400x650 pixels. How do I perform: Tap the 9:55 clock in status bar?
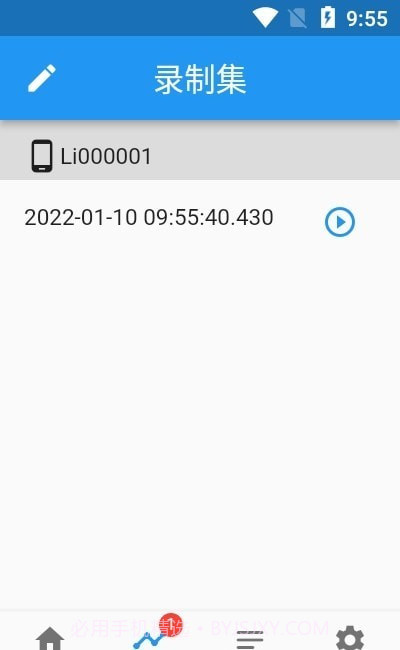[367, 19]
